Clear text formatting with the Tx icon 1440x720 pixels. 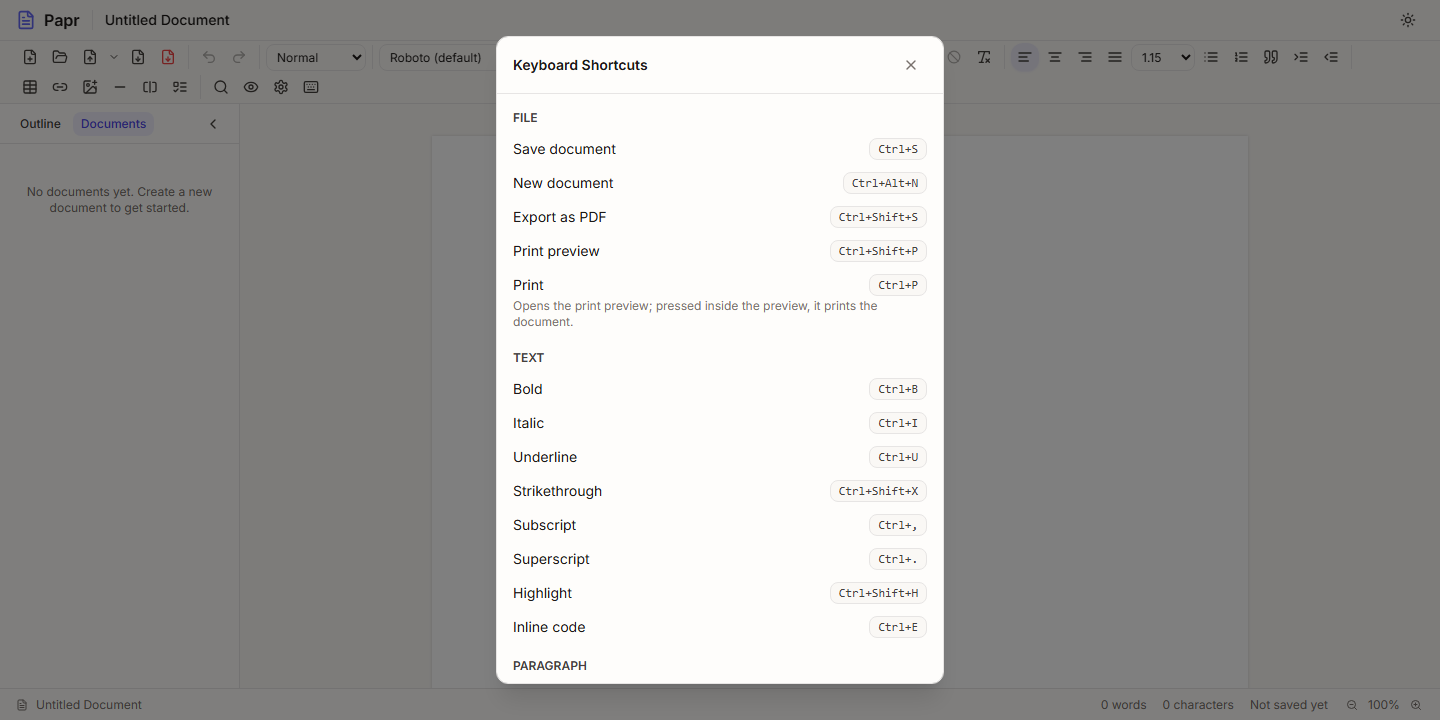click(x=984, y=57)
